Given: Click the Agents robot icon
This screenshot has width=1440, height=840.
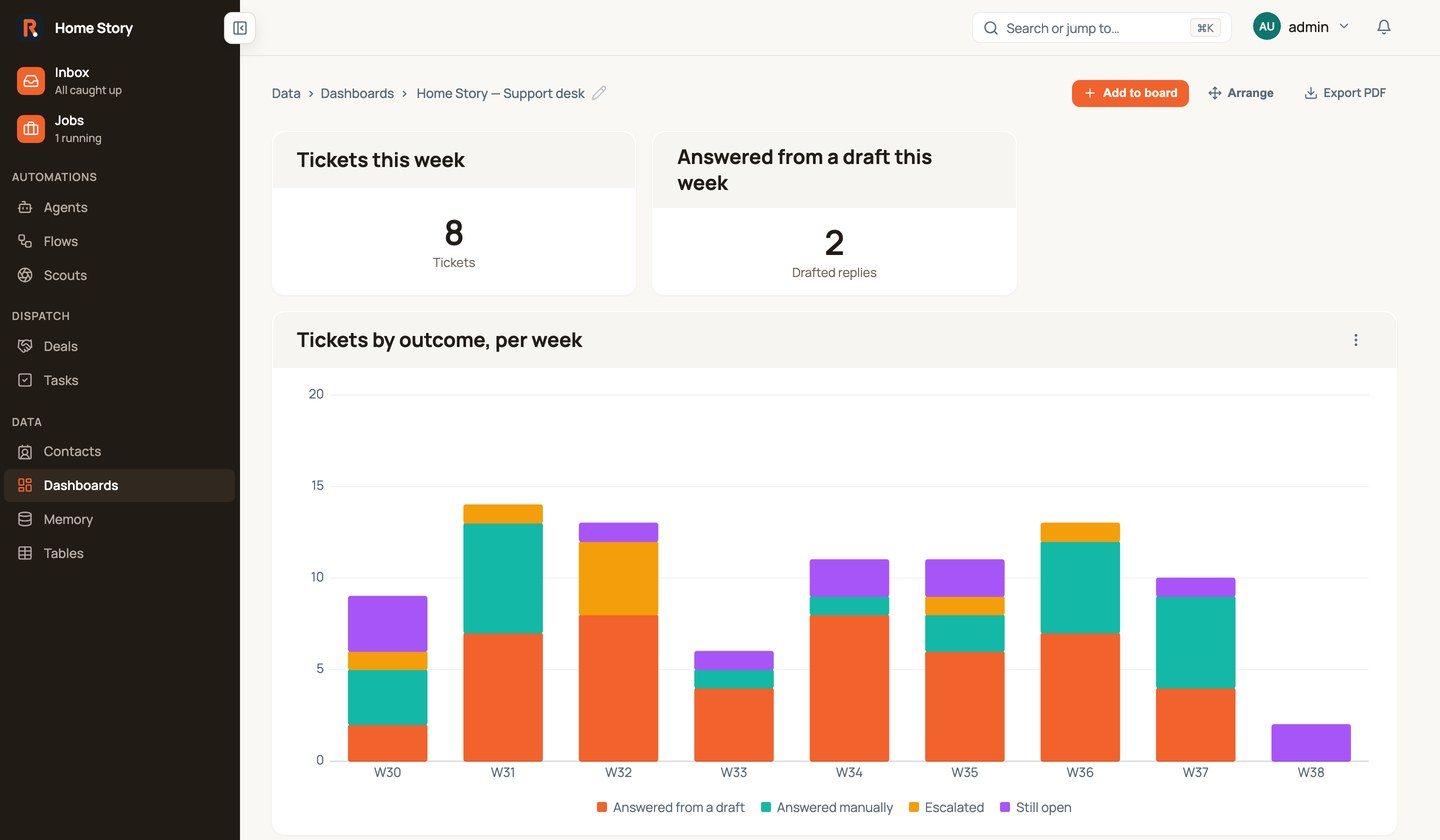Looking at the screenshot, I should pyautogui.click(x=25, y=208).
